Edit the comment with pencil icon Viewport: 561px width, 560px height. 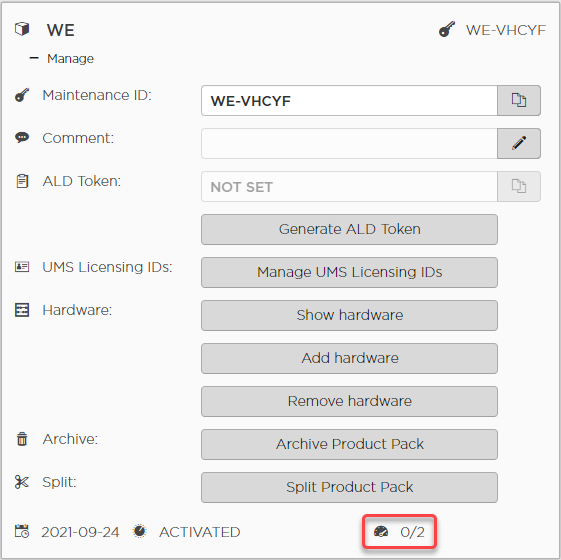(x=519, y=143)
